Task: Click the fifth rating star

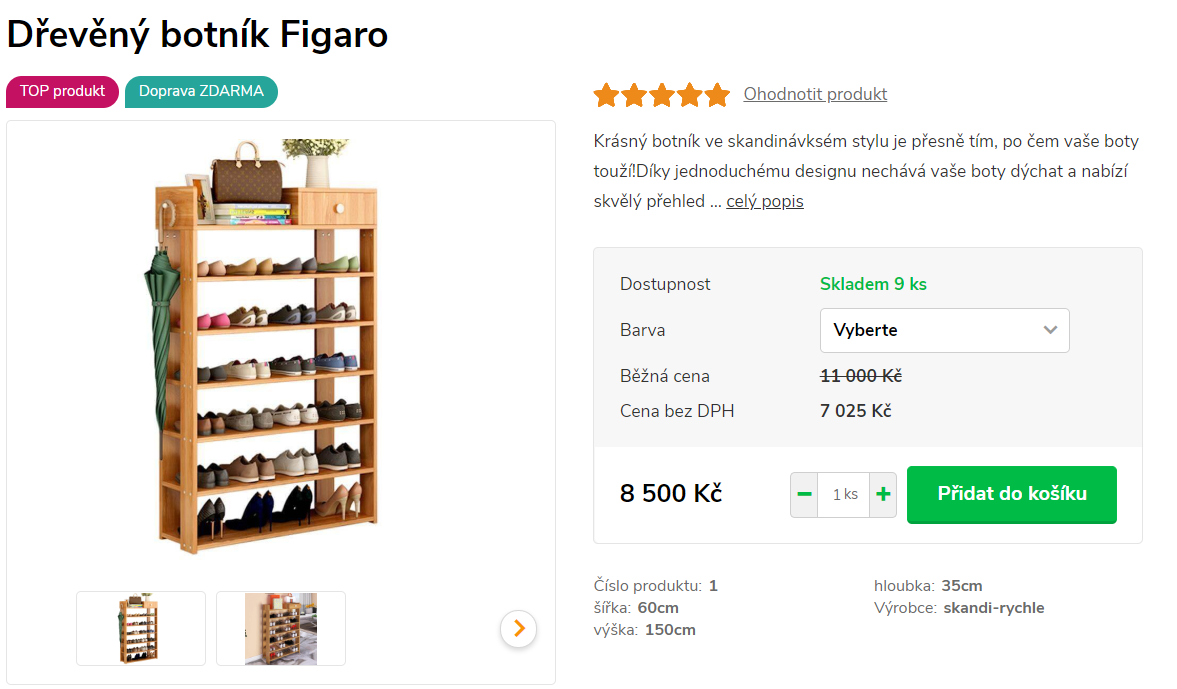Action: [717, 95]
